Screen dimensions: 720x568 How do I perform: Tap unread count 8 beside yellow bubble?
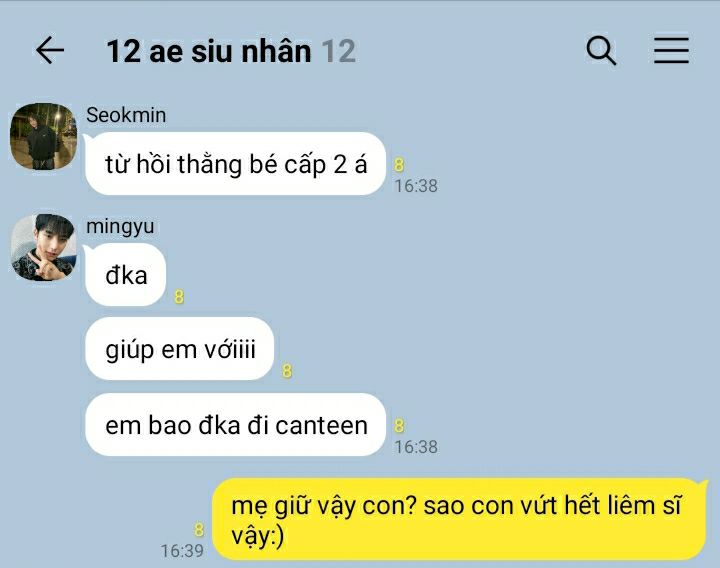(199, 529)
